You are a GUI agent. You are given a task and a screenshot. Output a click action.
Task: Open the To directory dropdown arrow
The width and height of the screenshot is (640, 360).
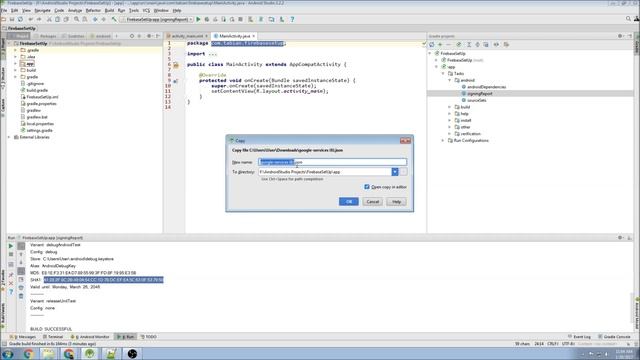(395, 172)
